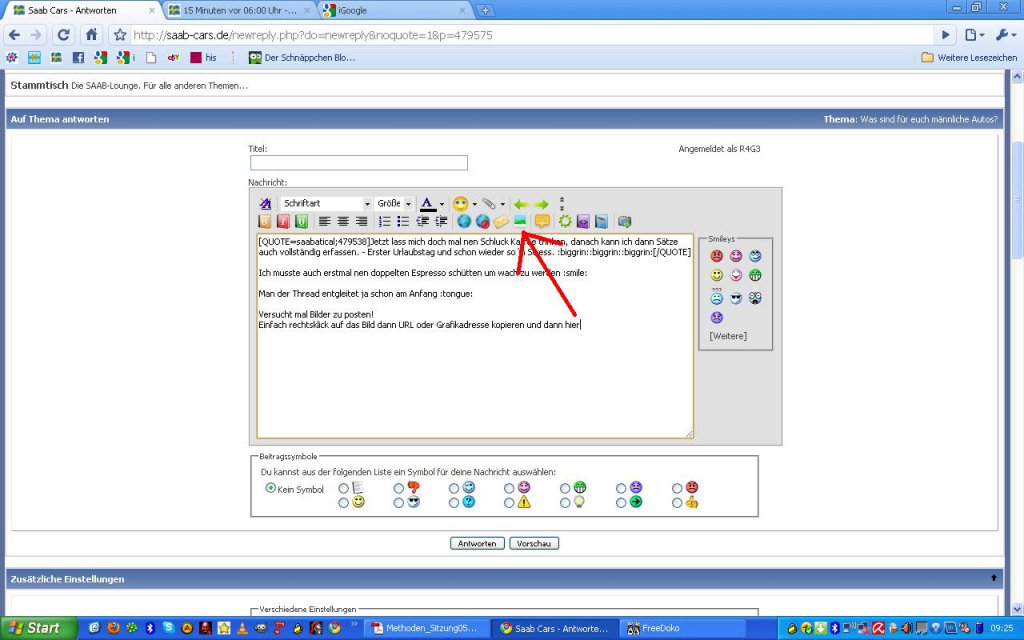
Task: Open Chrome's wrench settings menu
Action: (1005, 35)
